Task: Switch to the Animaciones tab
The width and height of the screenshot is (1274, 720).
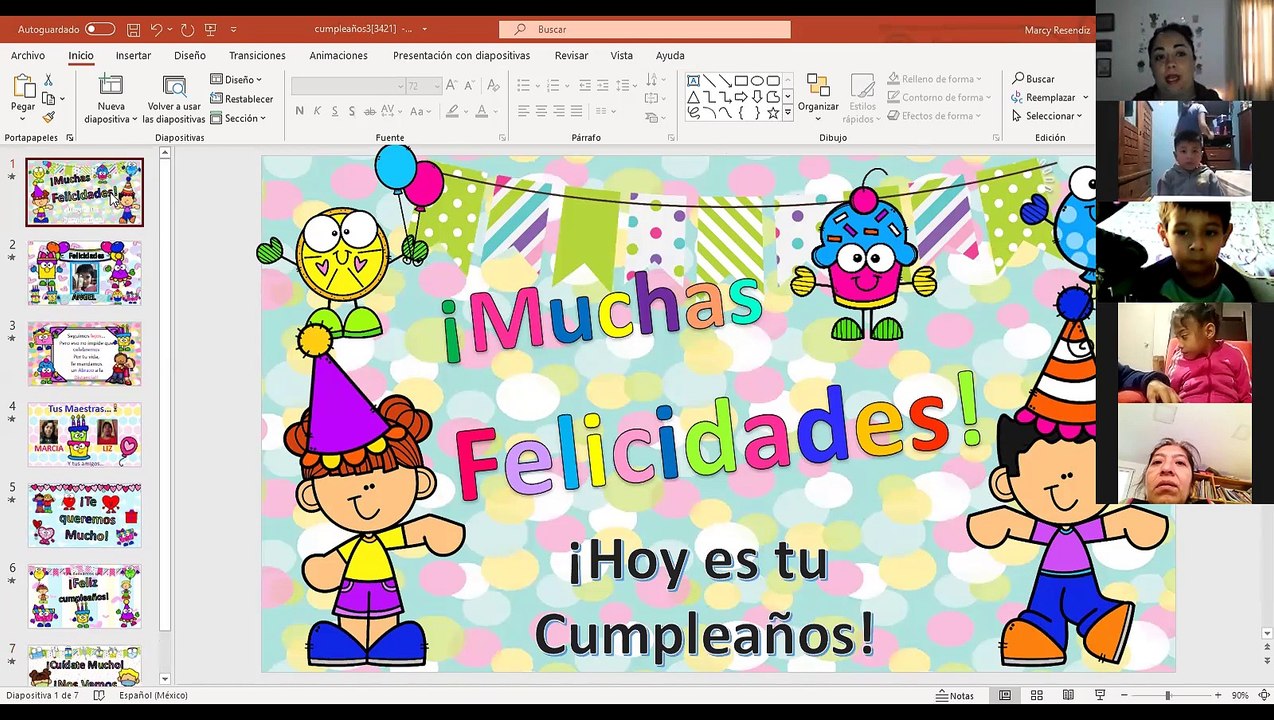Action: [338, 56]
